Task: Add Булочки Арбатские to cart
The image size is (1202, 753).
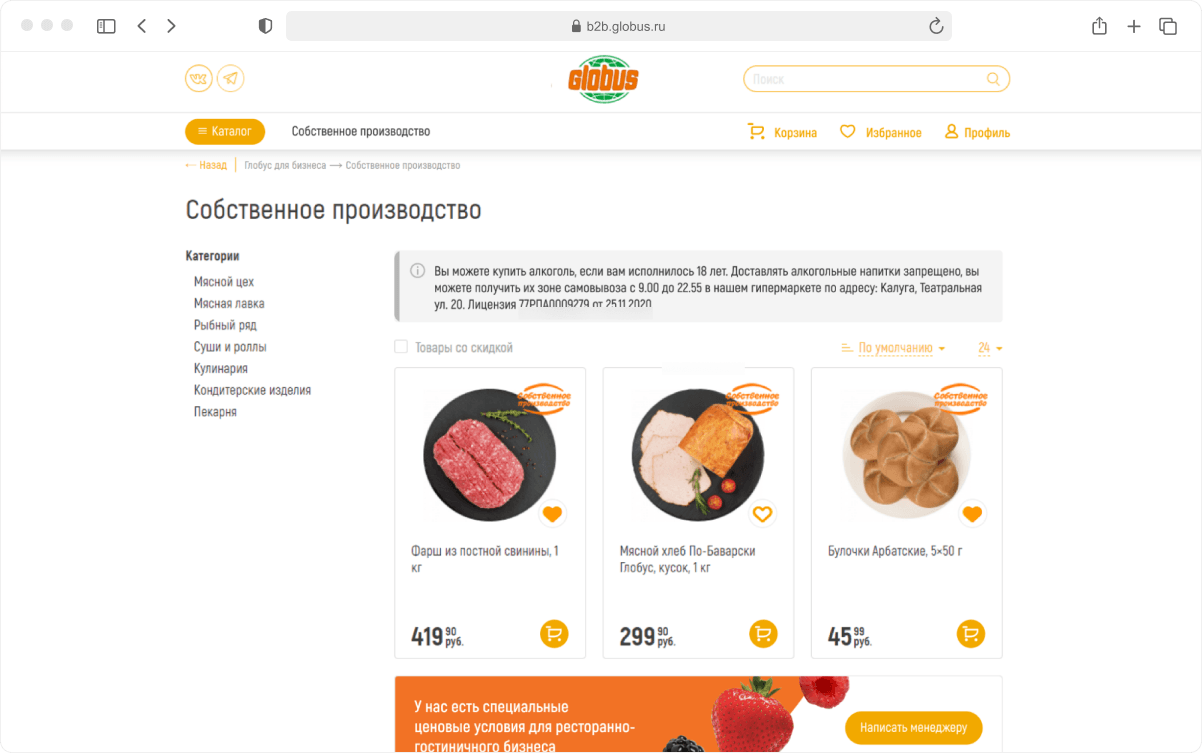Action: [x=971, y=633]
